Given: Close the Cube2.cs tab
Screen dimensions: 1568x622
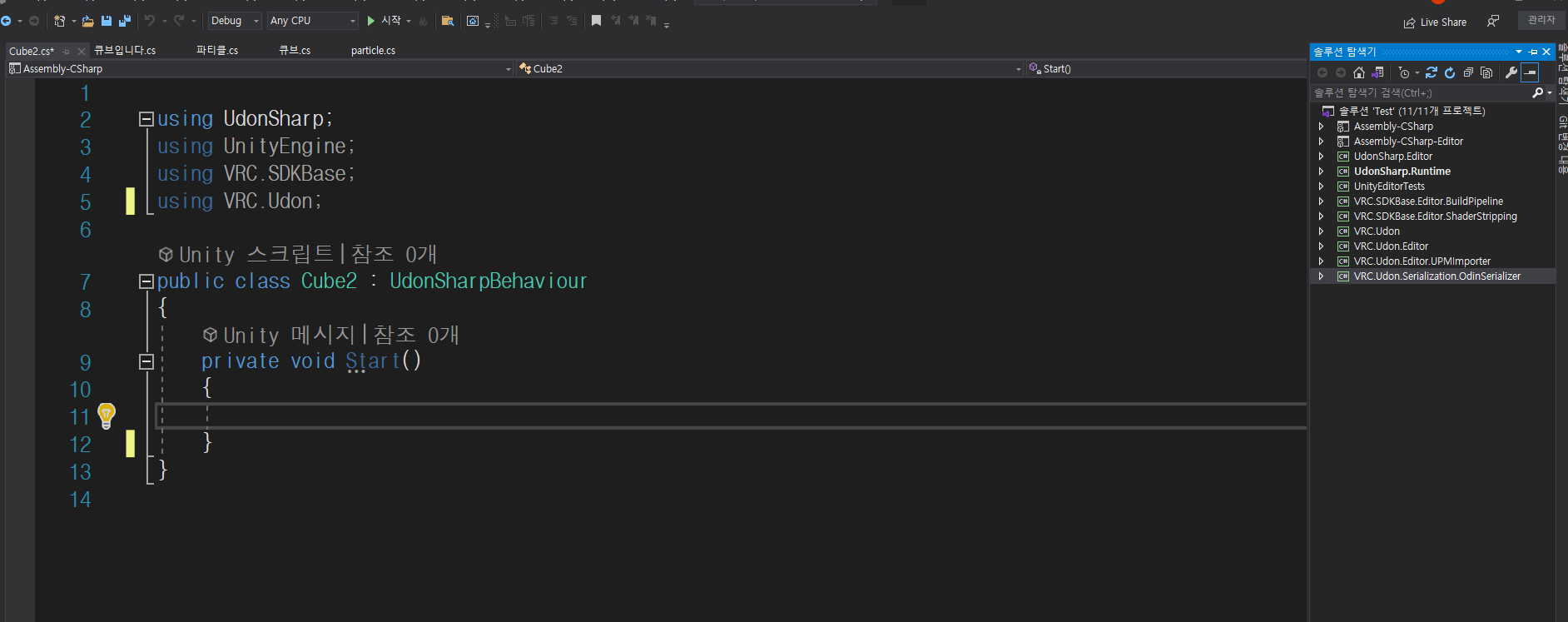Looking at the screenshot, I should pos(82,52).
